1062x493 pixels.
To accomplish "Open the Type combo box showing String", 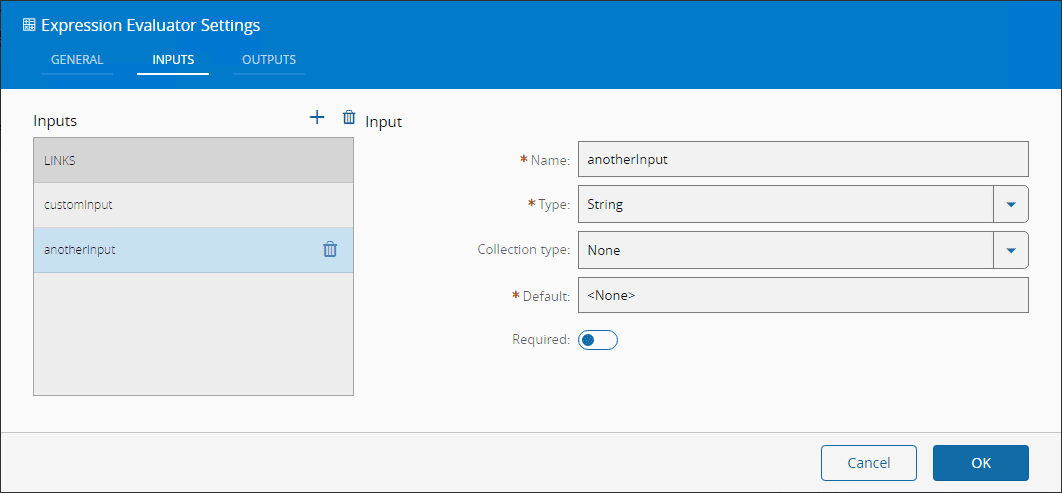I will pos(785,205).
